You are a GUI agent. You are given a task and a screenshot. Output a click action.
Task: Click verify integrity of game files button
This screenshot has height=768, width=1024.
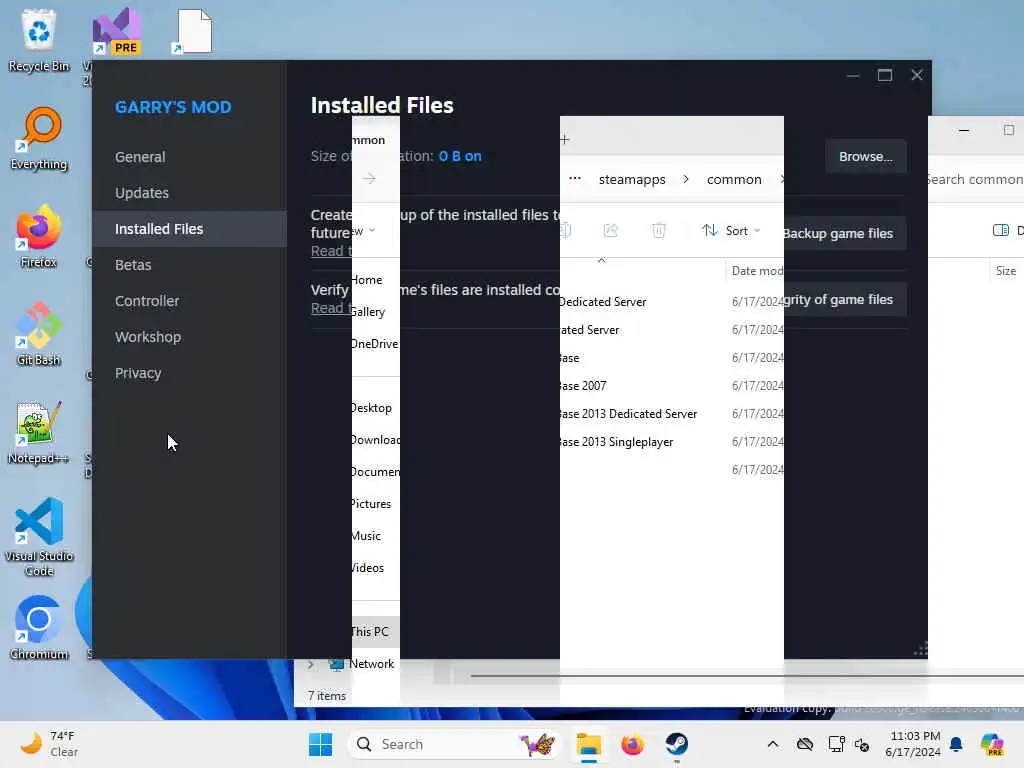coord(845,299)
